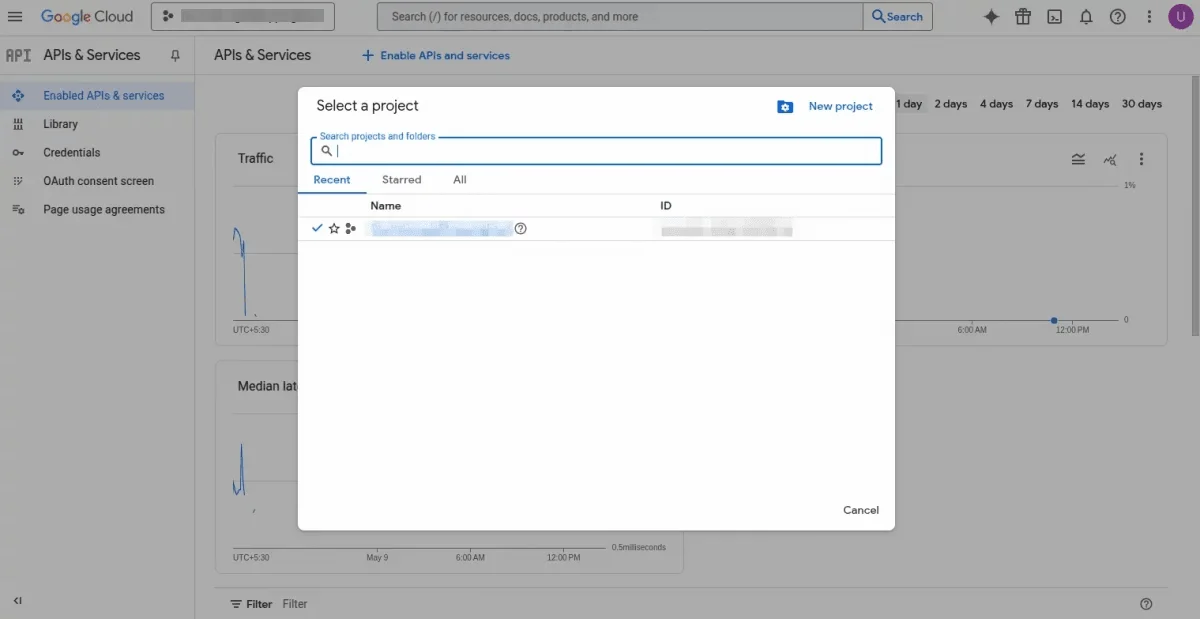Viewport: 1200px width, 619px height.
Task: Open the help question-mark icon
Action: coord(1118,16)
